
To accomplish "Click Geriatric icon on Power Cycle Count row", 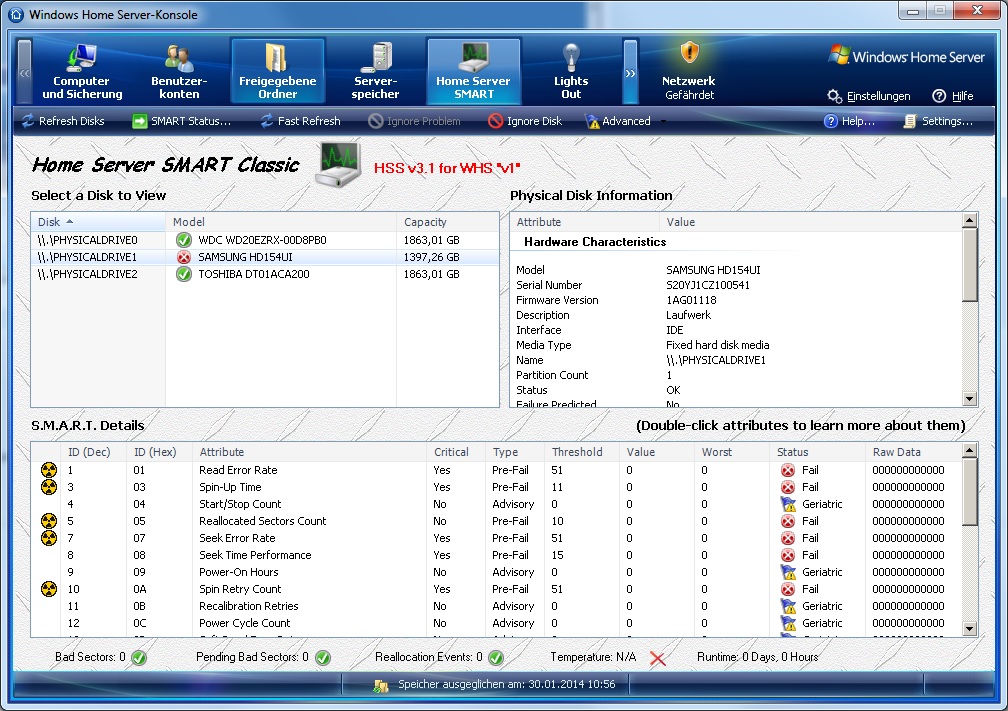I will [x=788, y=623].
